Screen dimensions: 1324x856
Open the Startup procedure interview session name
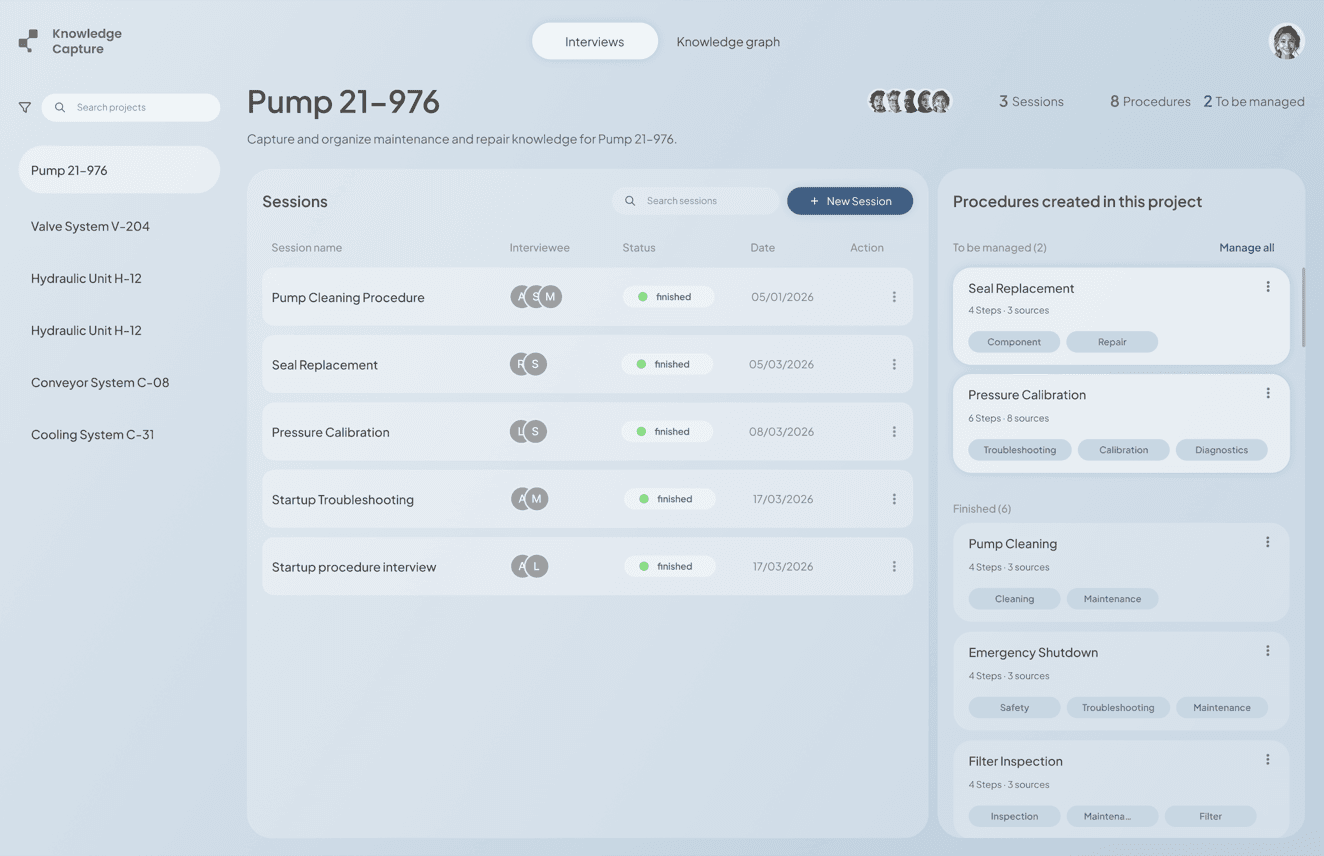[354, 567]
